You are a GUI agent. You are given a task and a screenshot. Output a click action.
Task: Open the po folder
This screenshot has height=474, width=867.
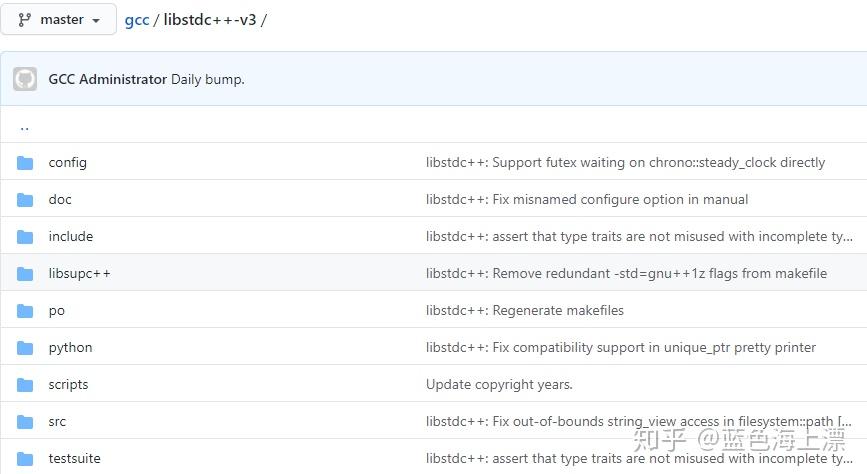point(56,311)
